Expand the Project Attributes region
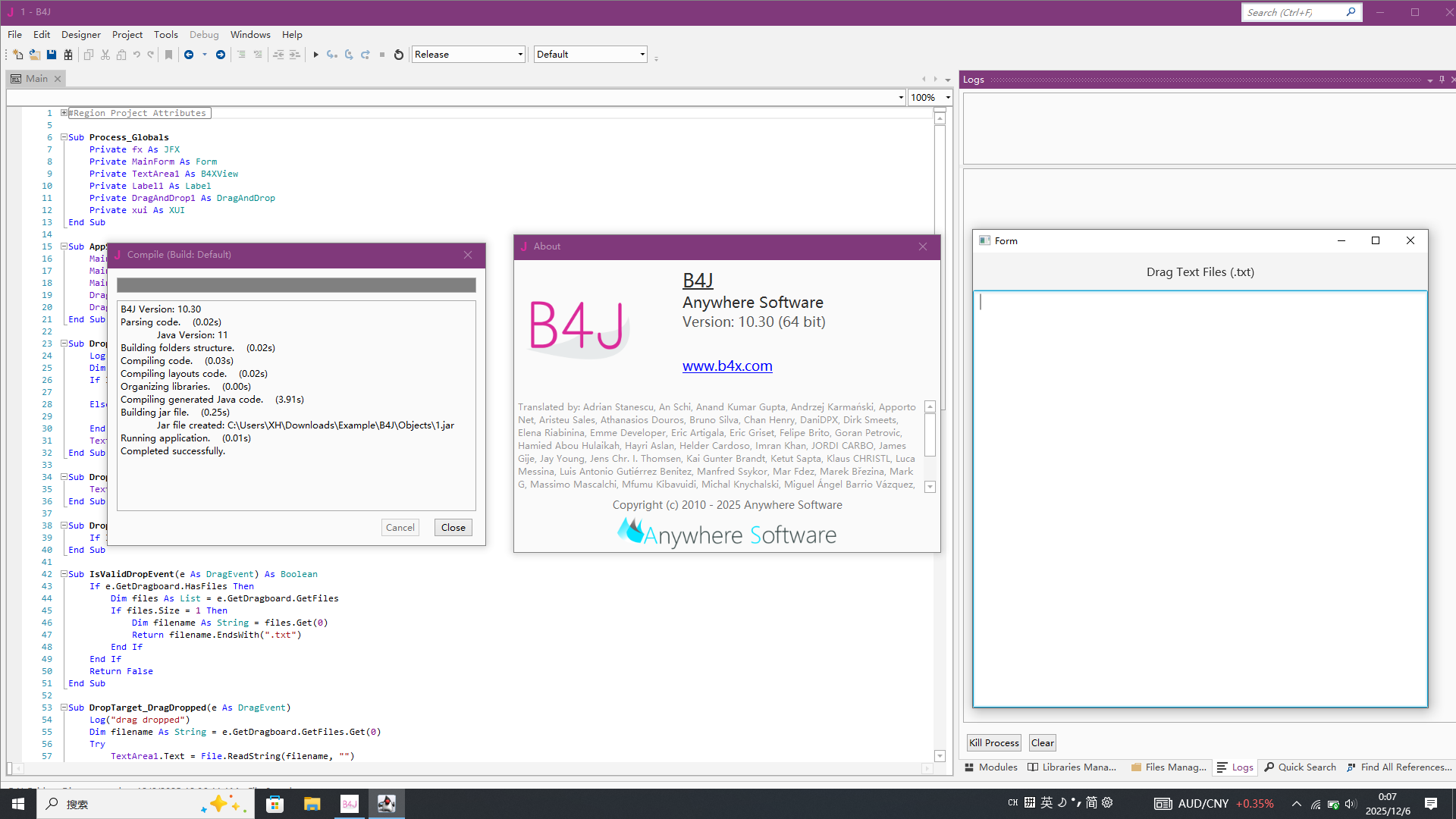 point(64,113)
